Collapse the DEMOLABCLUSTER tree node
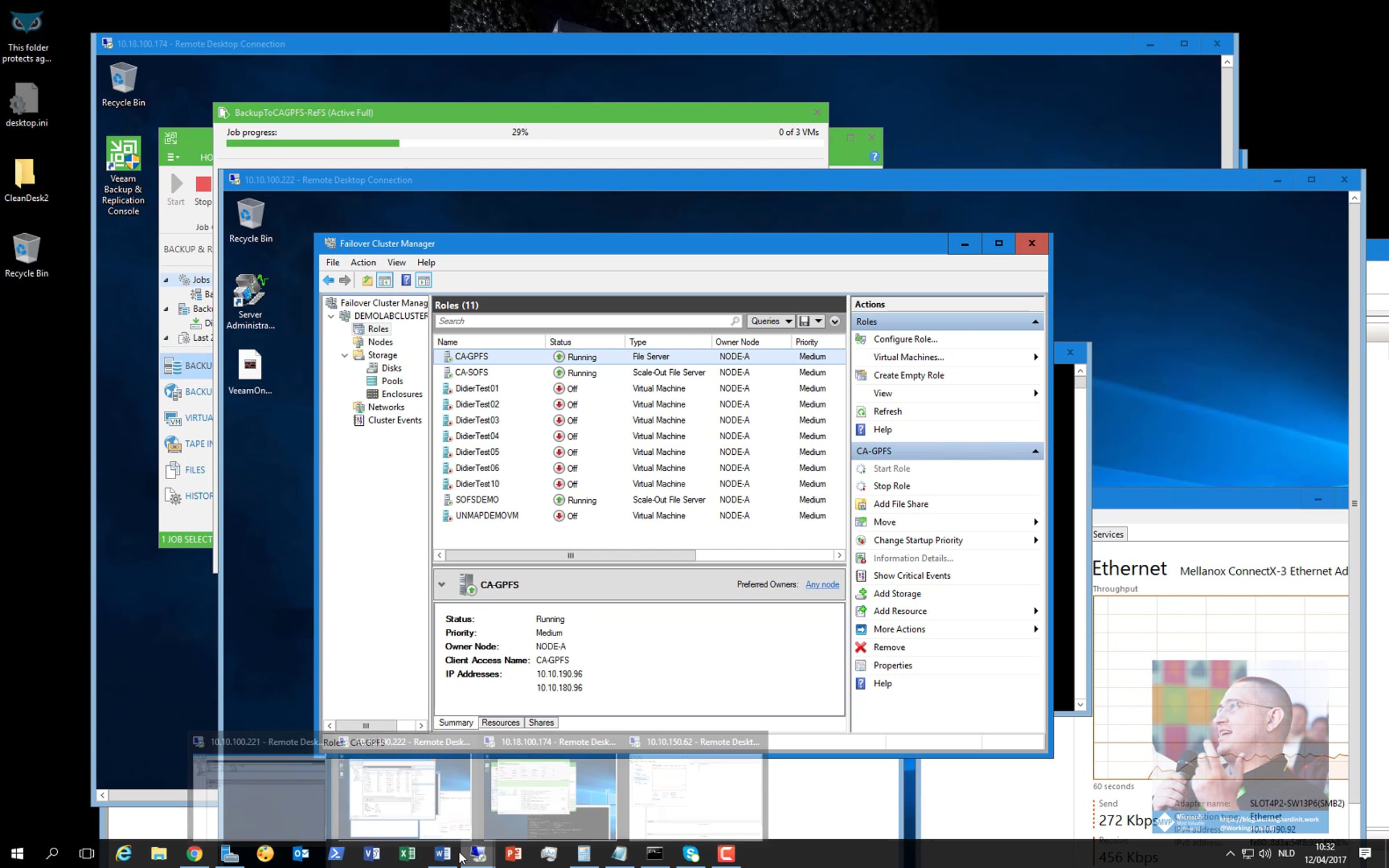Screen dimensions: 1389x868 coord(331,316)
